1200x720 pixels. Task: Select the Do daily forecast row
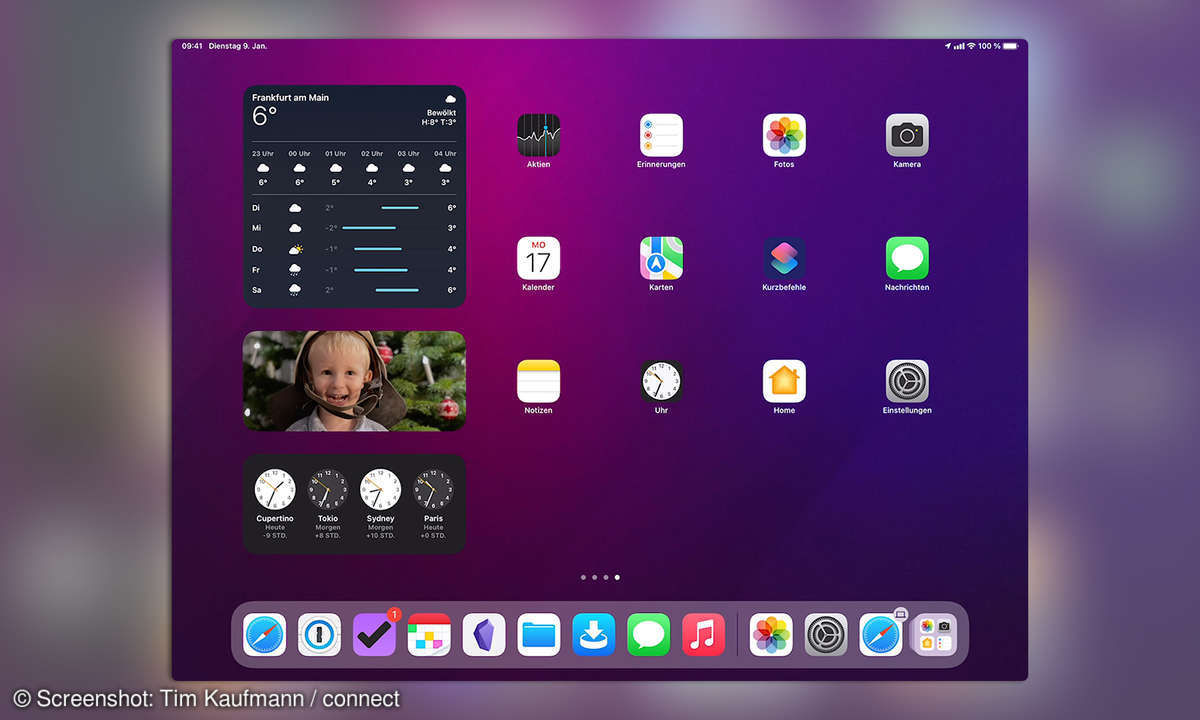(x=354, y=249)
